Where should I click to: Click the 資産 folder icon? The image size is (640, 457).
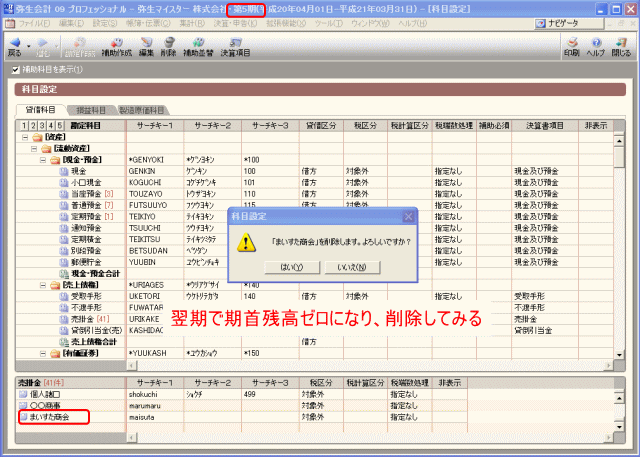coord(38,137)
